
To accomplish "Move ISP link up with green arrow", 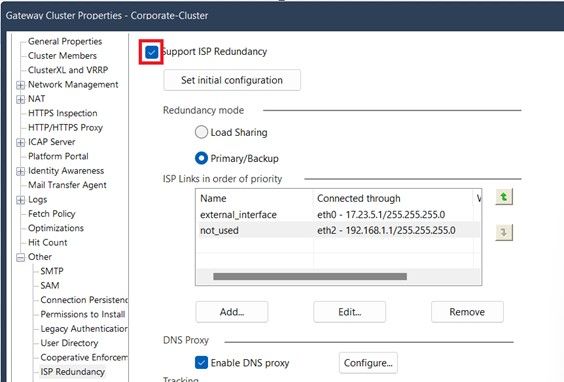I will [504, 197].
